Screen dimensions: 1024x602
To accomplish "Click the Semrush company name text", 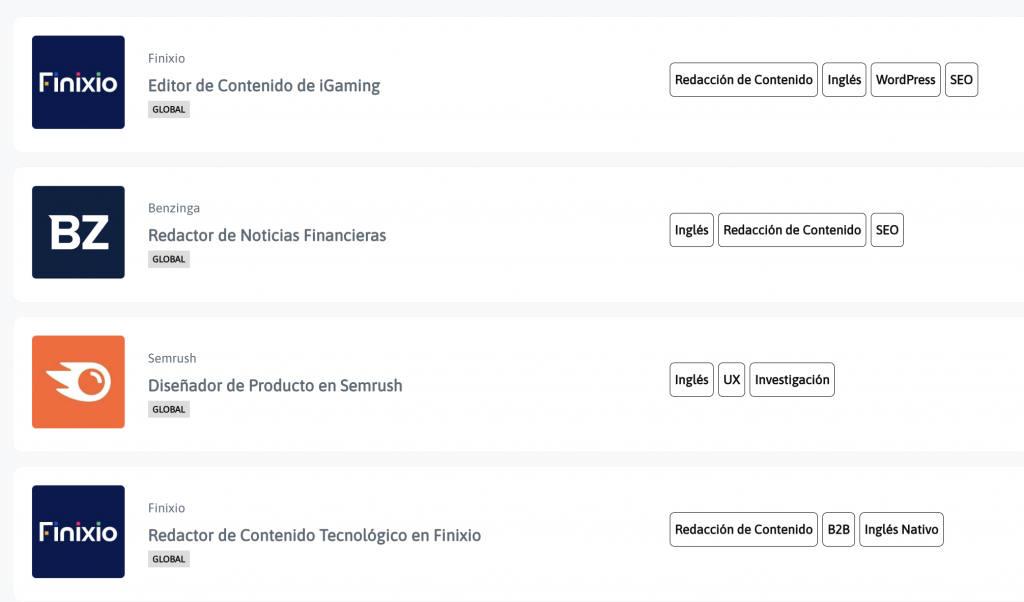I will (x=172, y=358).
